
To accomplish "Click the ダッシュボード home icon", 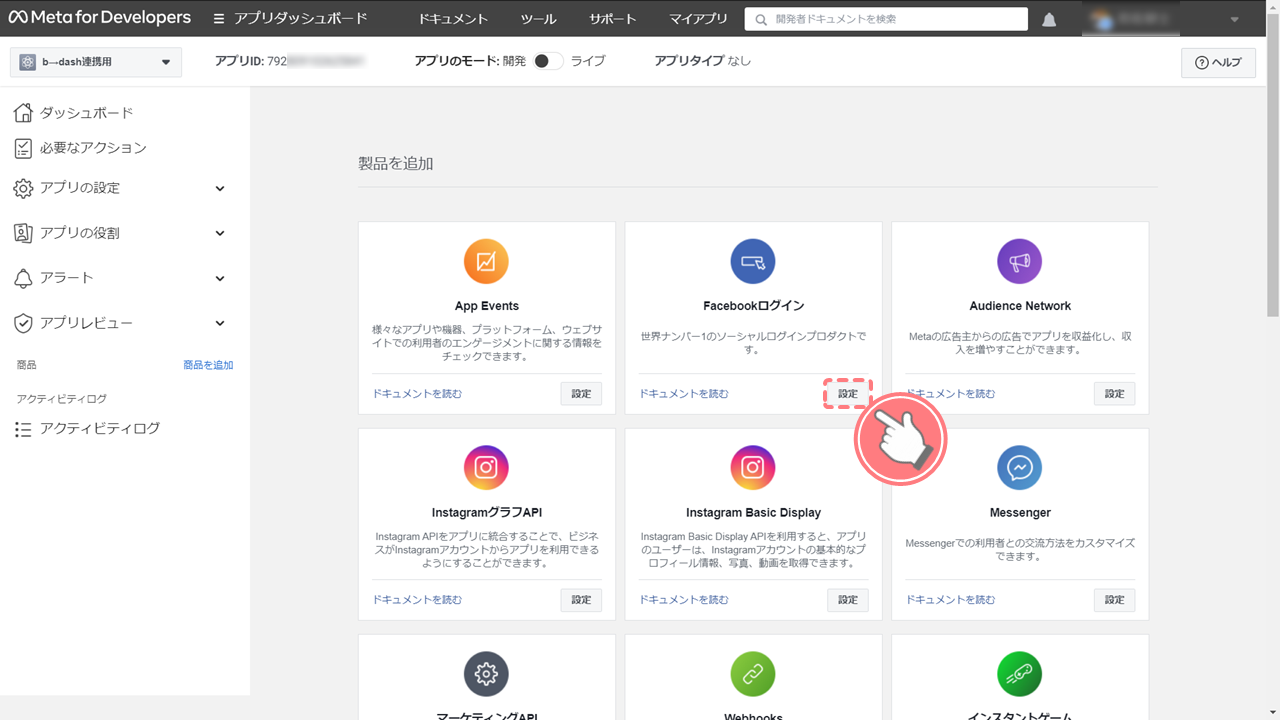I will [23, 113].
